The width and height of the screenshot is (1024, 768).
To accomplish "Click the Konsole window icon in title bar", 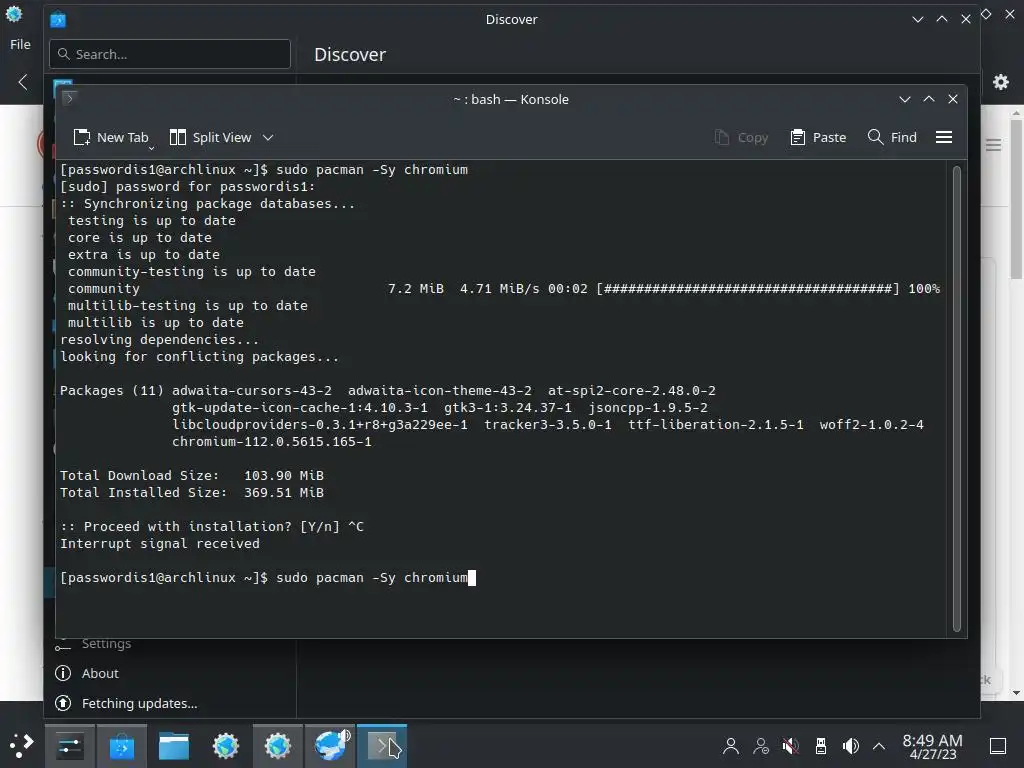I will 69,99.
